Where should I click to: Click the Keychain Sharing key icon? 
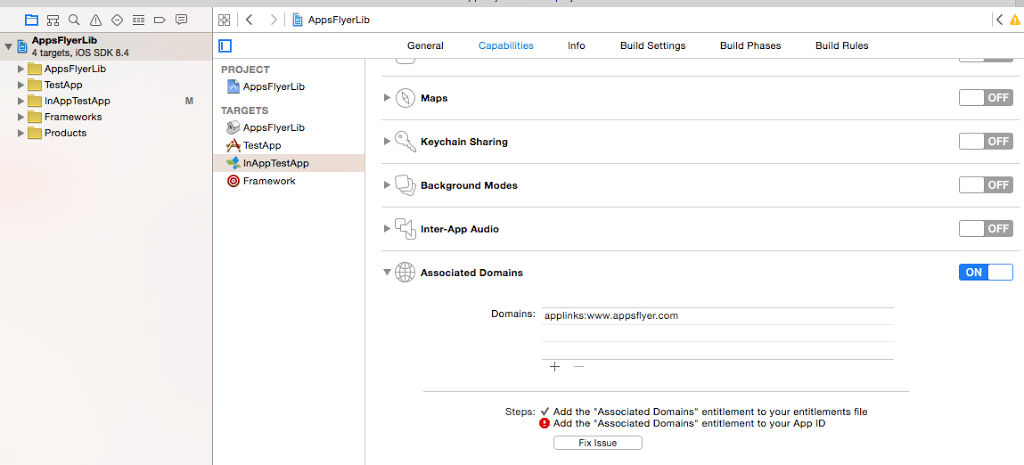[406, 142]
